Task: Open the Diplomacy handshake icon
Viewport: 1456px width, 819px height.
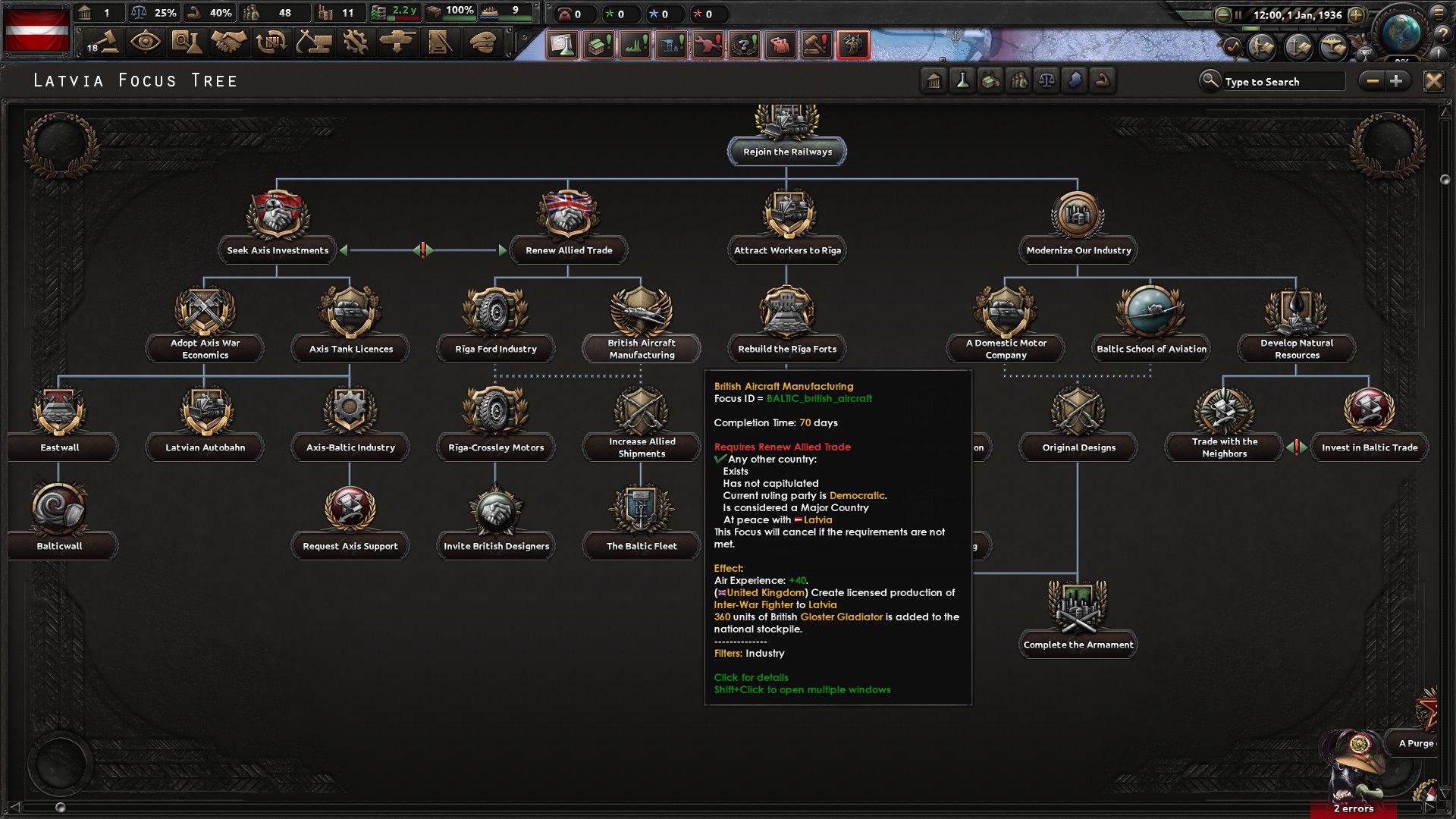Action: click(x=228, y=42)
